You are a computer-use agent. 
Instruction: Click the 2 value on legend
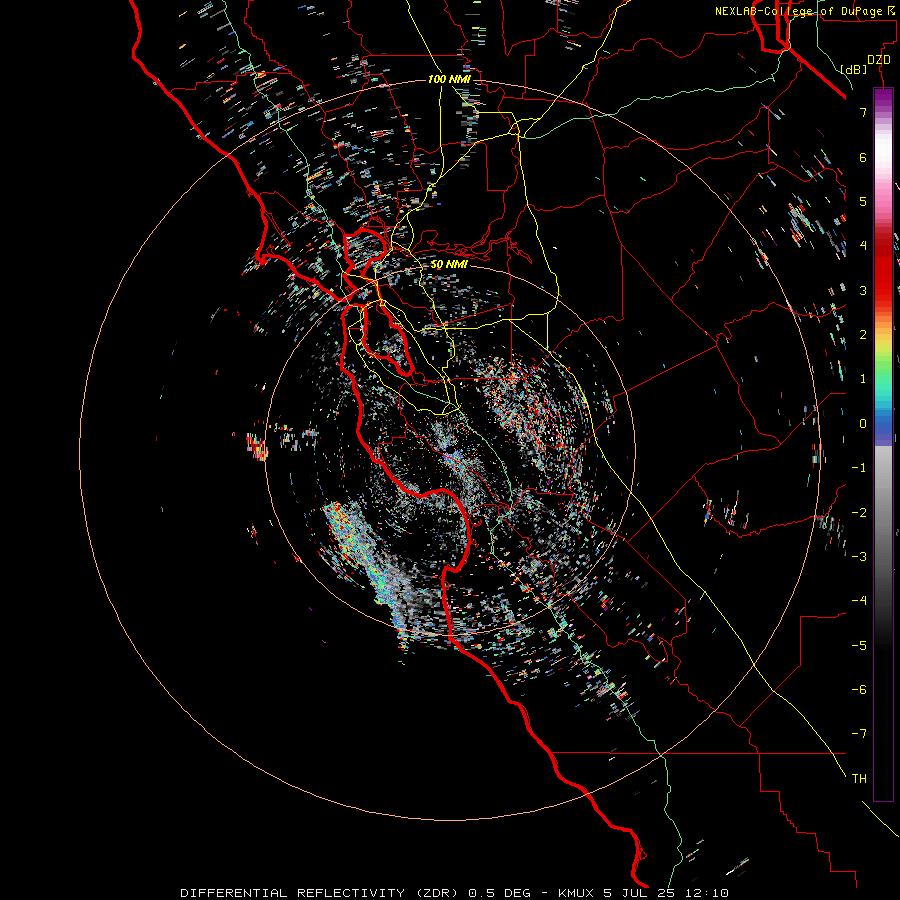tap(863, 335)
